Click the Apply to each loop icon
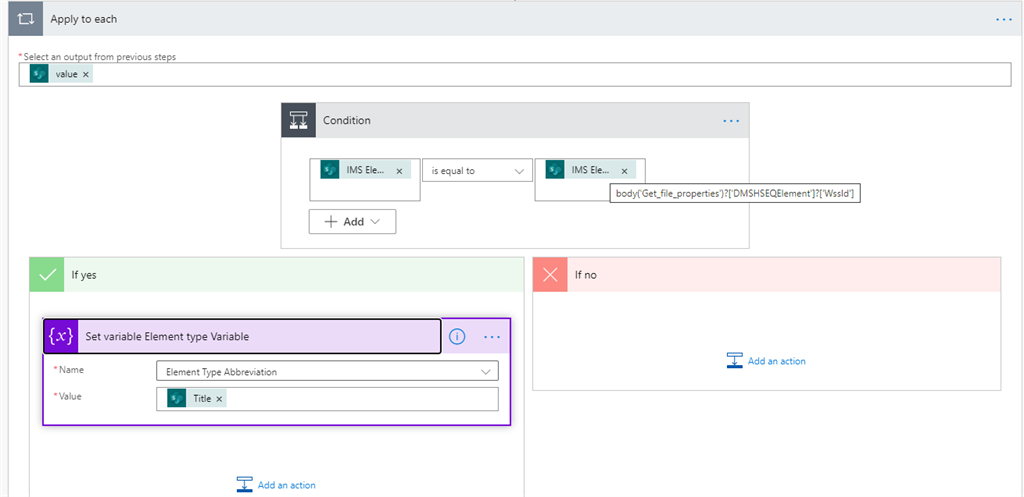Screen dimensions: 1024x497 (x=25, y=20)
